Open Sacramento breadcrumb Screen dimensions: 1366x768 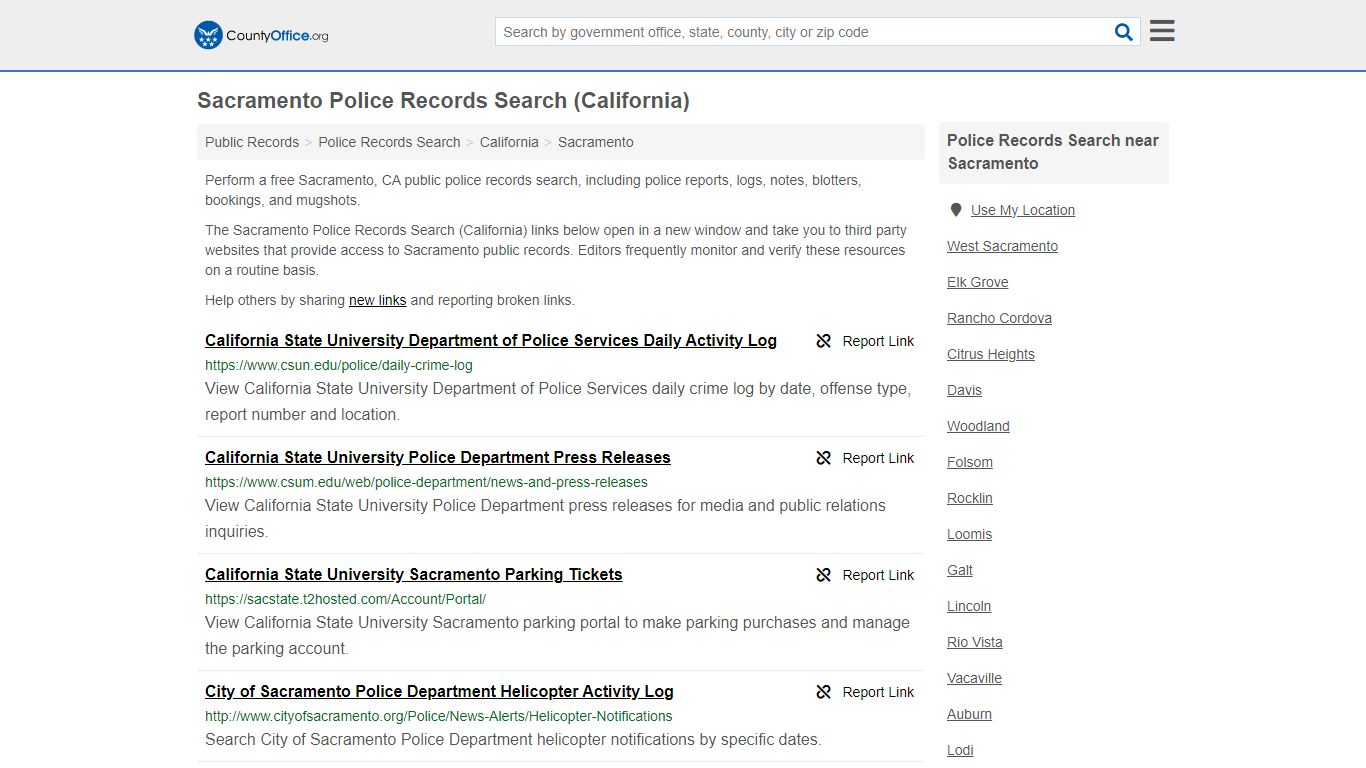tap(596, 142)
